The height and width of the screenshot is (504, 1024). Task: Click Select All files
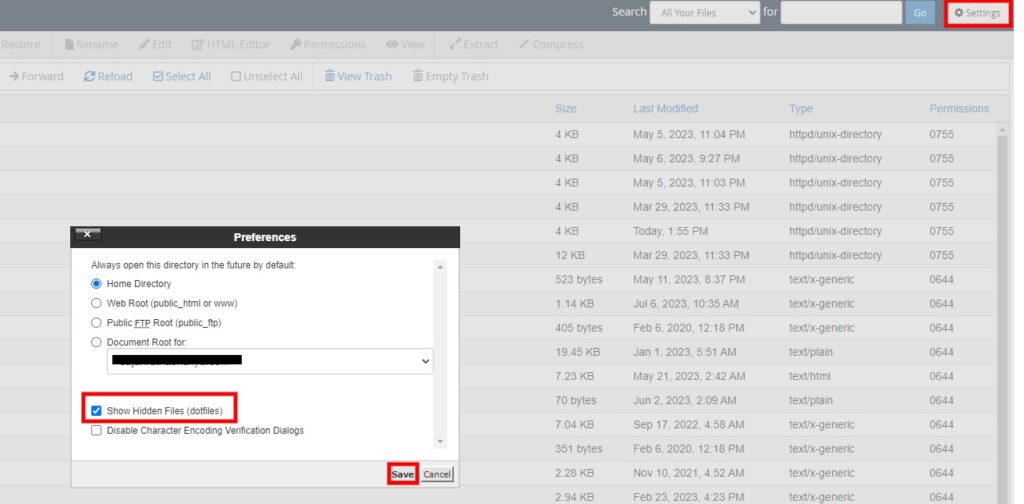[182, 76]
